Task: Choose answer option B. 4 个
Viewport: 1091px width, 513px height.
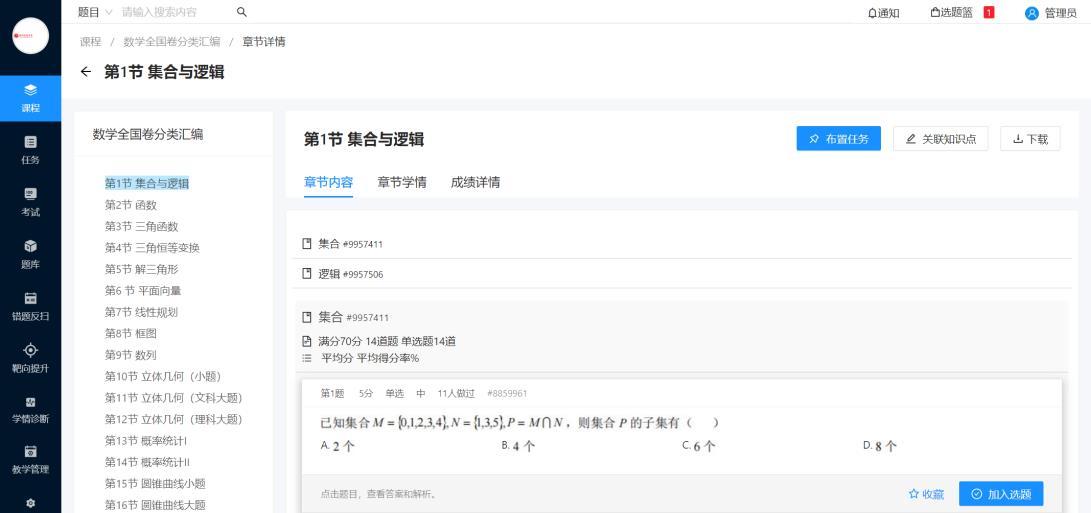Action: 518,446
